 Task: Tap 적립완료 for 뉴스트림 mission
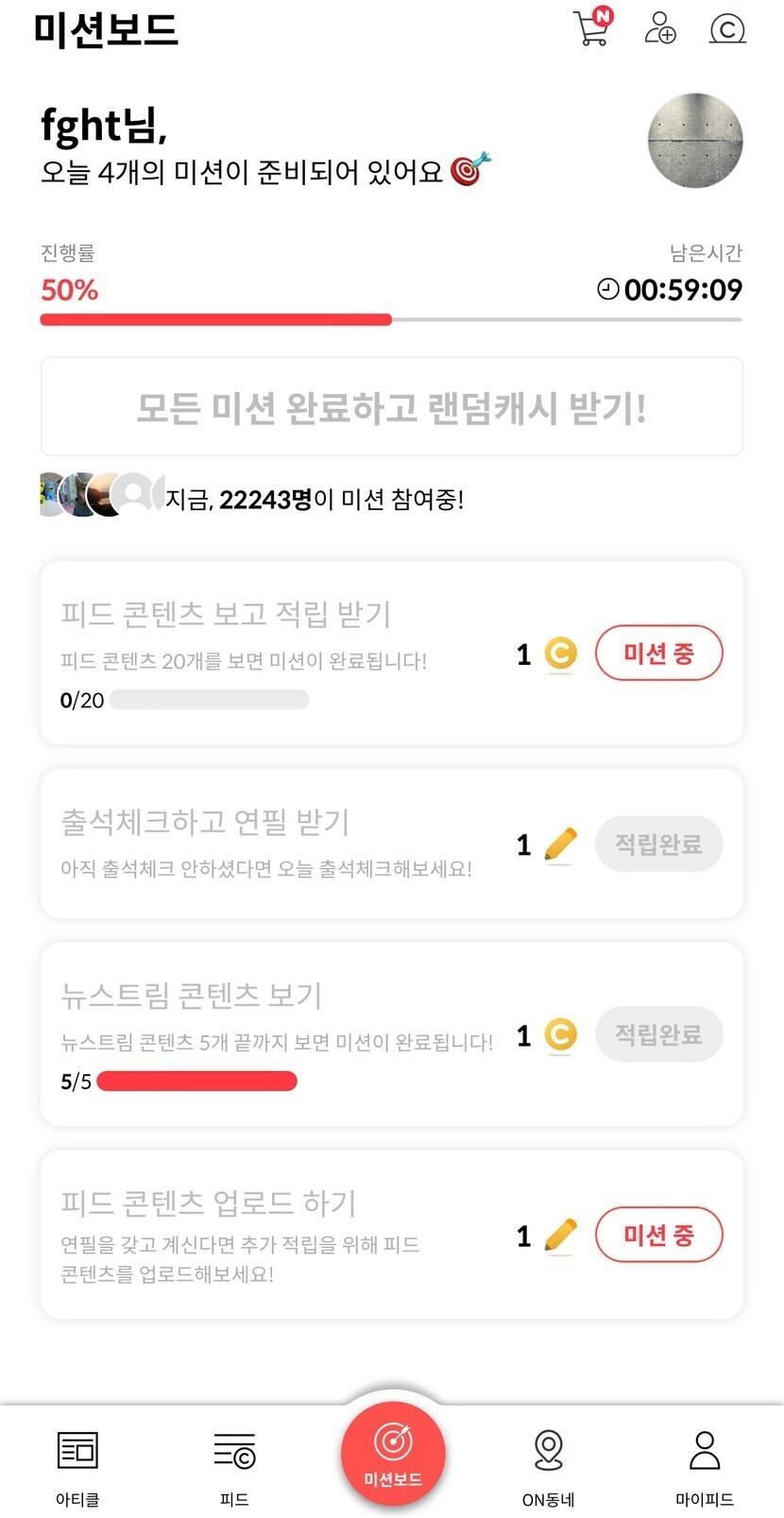658,1034
